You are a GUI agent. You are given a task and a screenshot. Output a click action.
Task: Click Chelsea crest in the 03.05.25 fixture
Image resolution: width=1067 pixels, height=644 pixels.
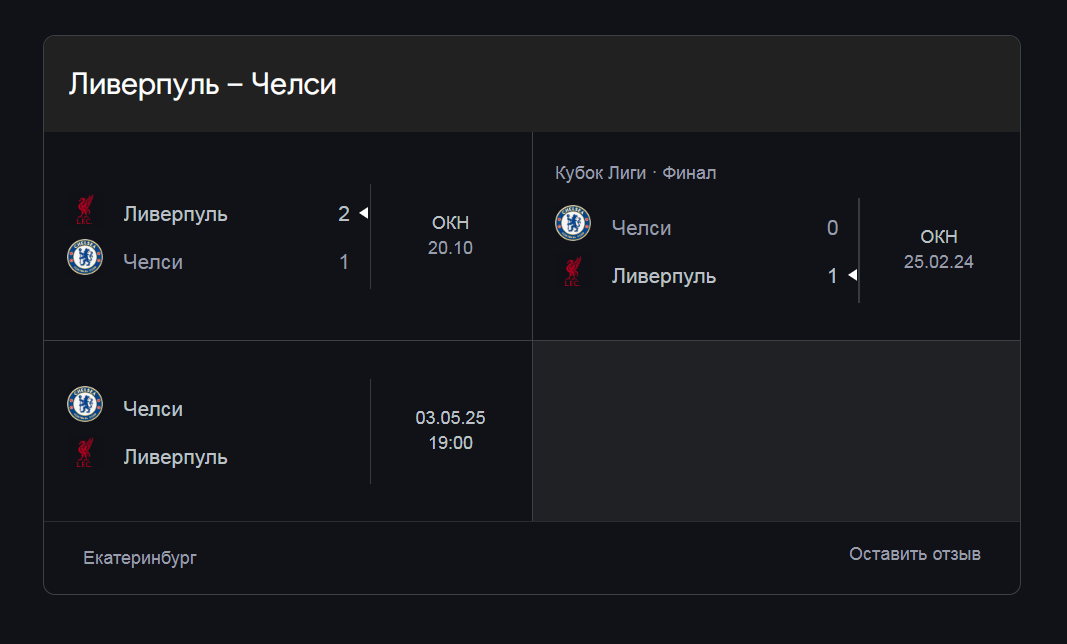coord(85,404)
